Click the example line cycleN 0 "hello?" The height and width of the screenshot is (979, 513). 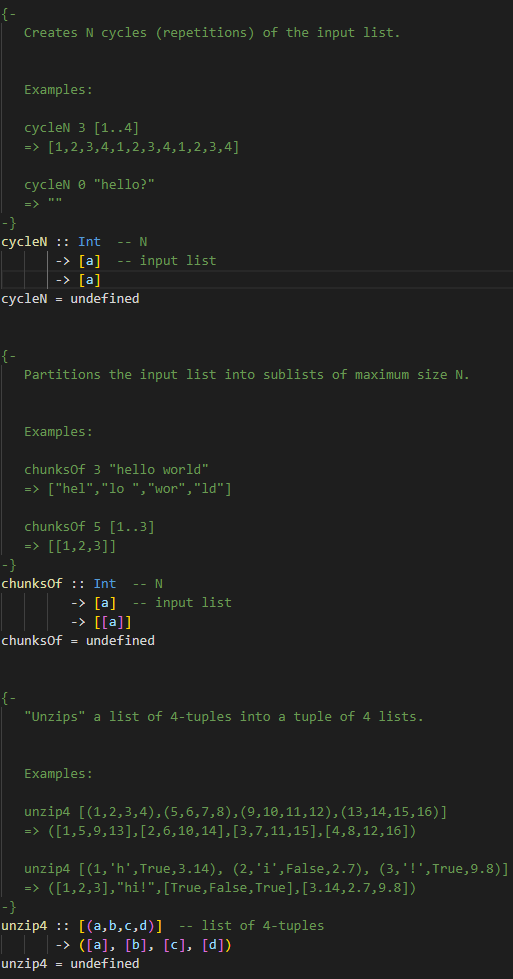tap(89, 185)
